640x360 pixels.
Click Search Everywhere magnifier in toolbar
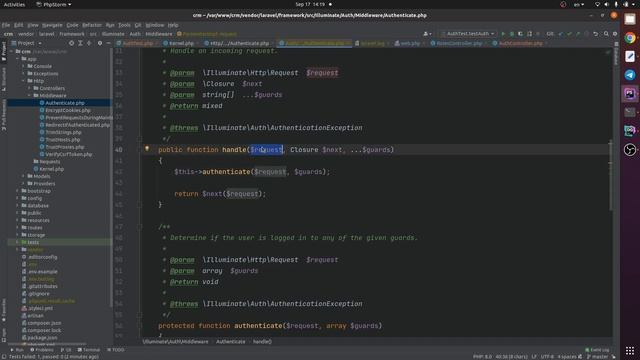tap(606, 34)
